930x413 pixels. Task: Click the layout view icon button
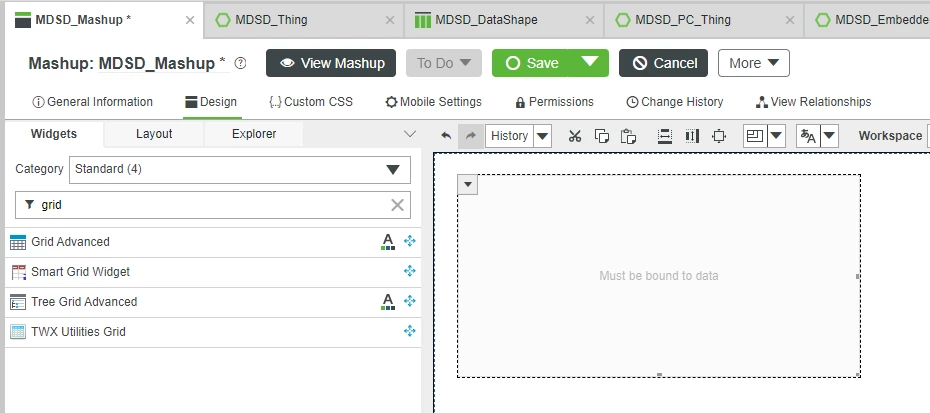755,136
